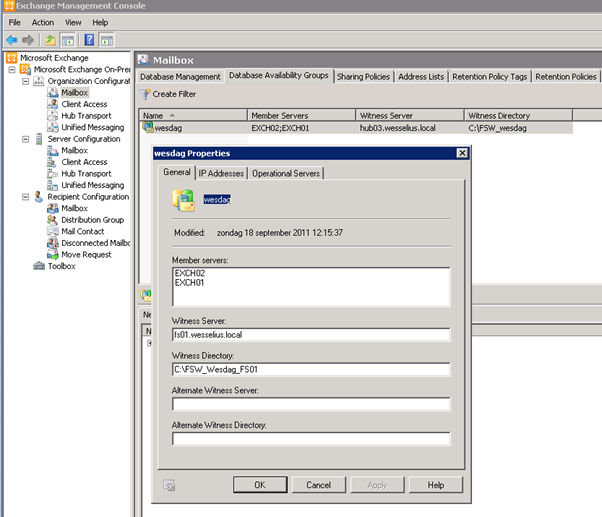Collapse the Recipient Configuration tree node

[24, 197]
